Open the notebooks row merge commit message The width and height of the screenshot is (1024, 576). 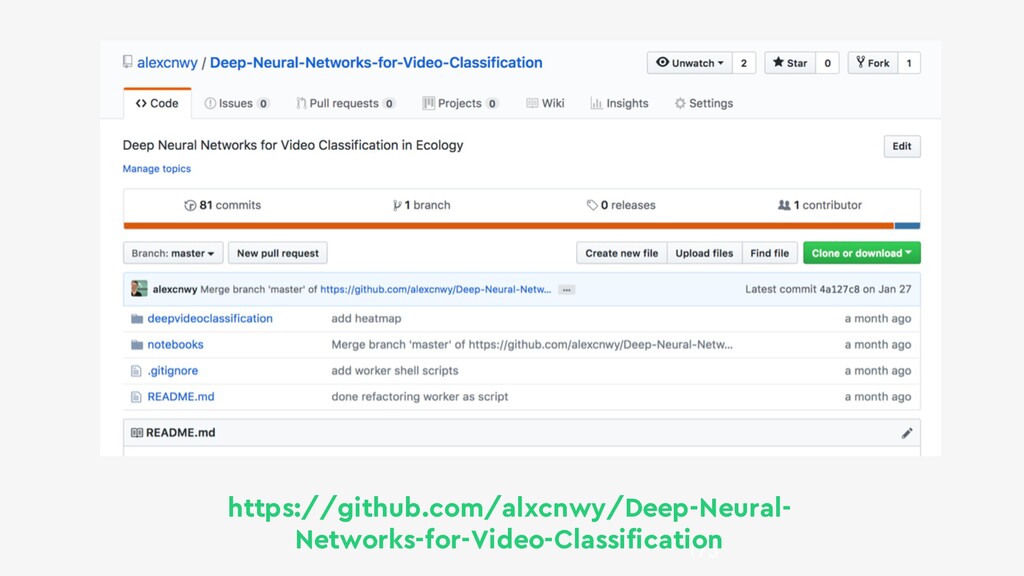point(532,345)
